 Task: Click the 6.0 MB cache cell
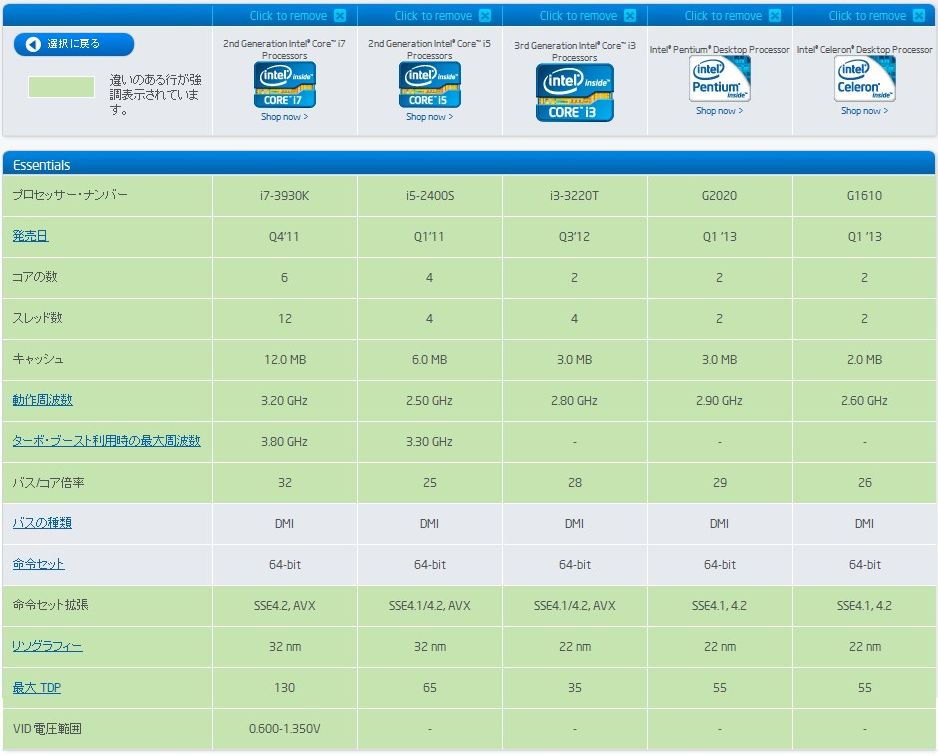(x=430, y=359)
